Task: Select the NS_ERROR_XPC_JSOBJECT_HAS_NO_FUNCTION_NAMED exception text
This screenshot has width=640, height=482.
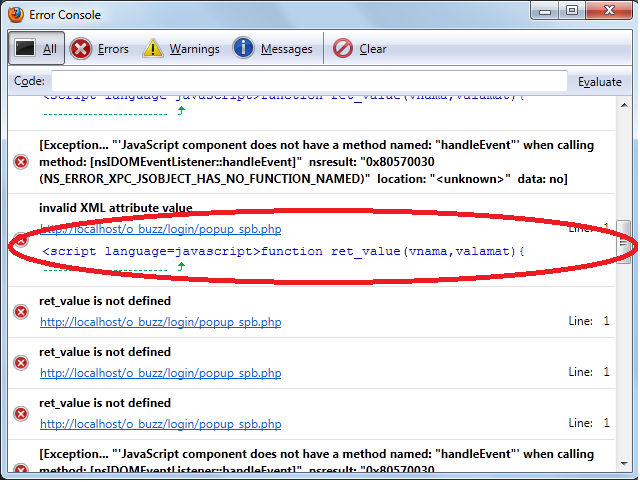Action: pos(316,162)
